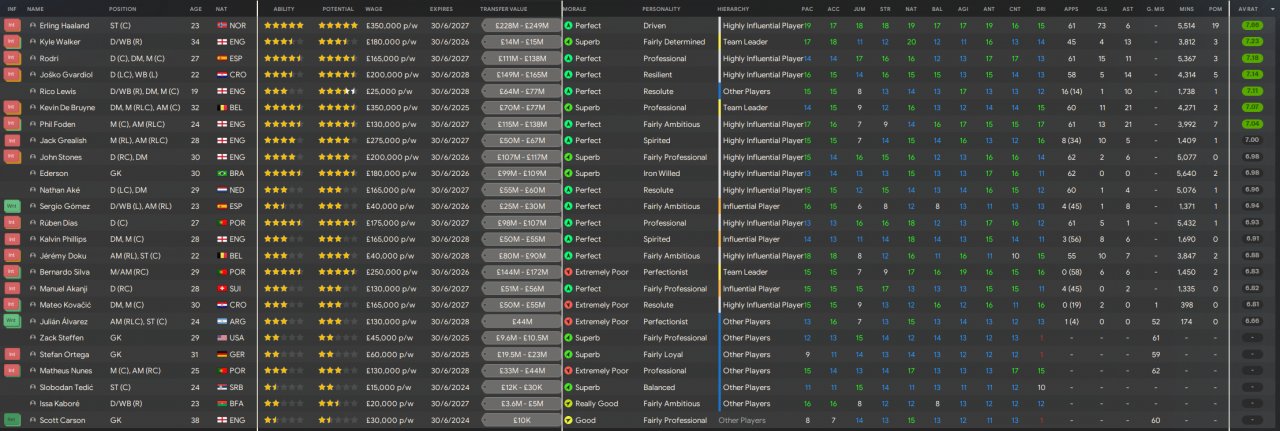Click Scott Carson's green status icon
This screenshot has width=1280, height=431.
(x=12, y=420)
